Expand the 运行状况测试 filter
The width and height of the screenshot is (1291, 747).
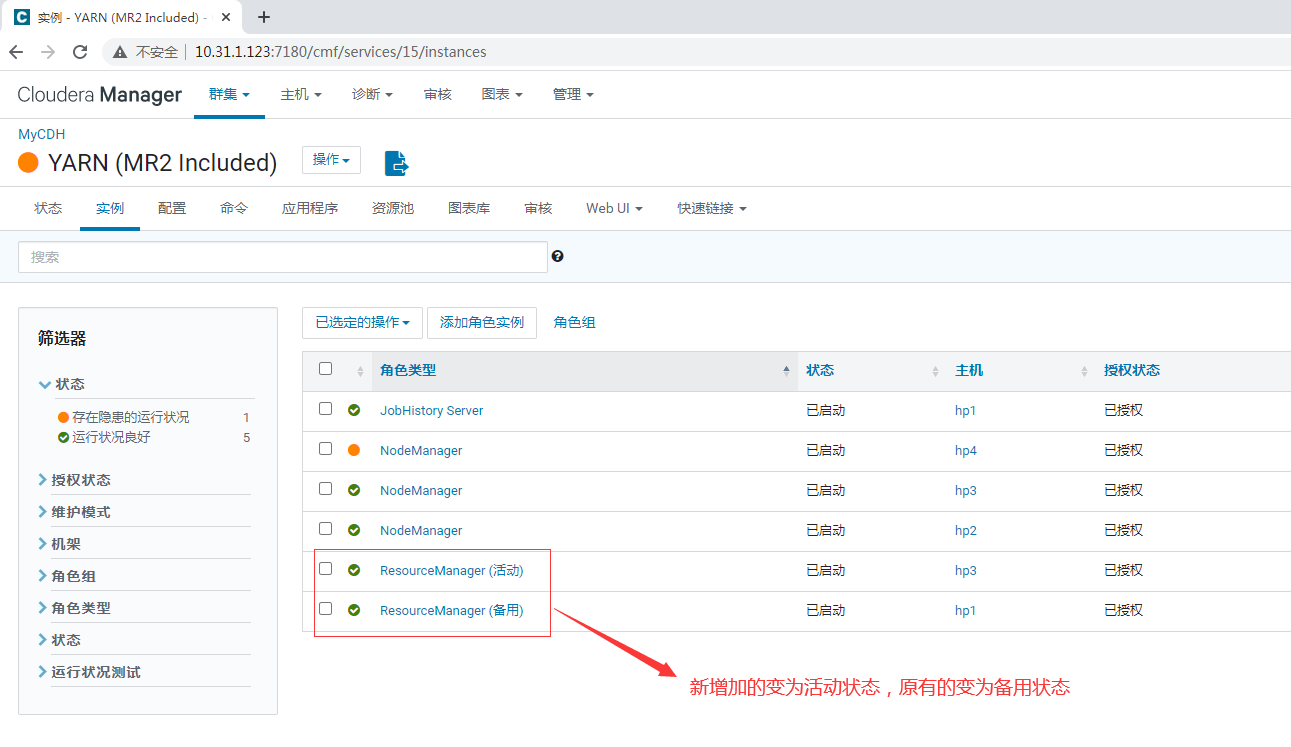coord(90,672)
